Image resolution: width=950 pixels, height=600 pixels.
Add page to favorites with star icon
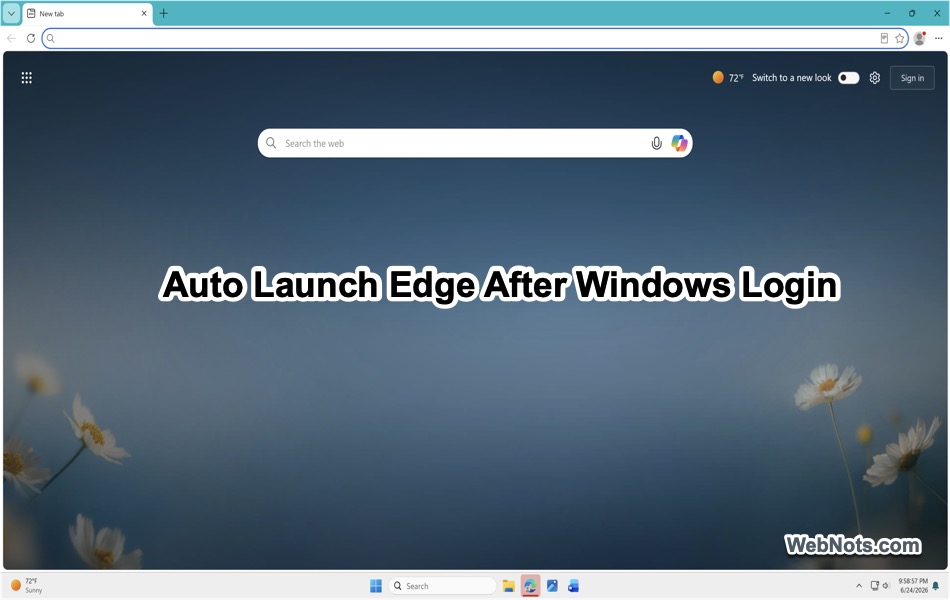point(900,39)
